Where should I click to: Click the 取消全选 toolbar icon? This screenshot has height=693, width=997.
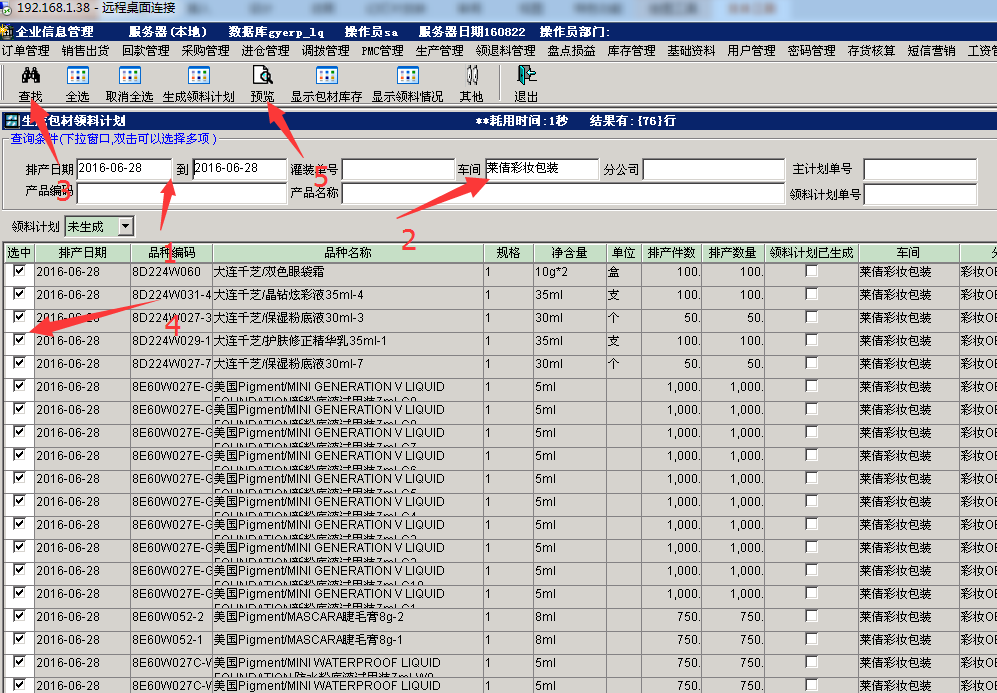point(129,76)
